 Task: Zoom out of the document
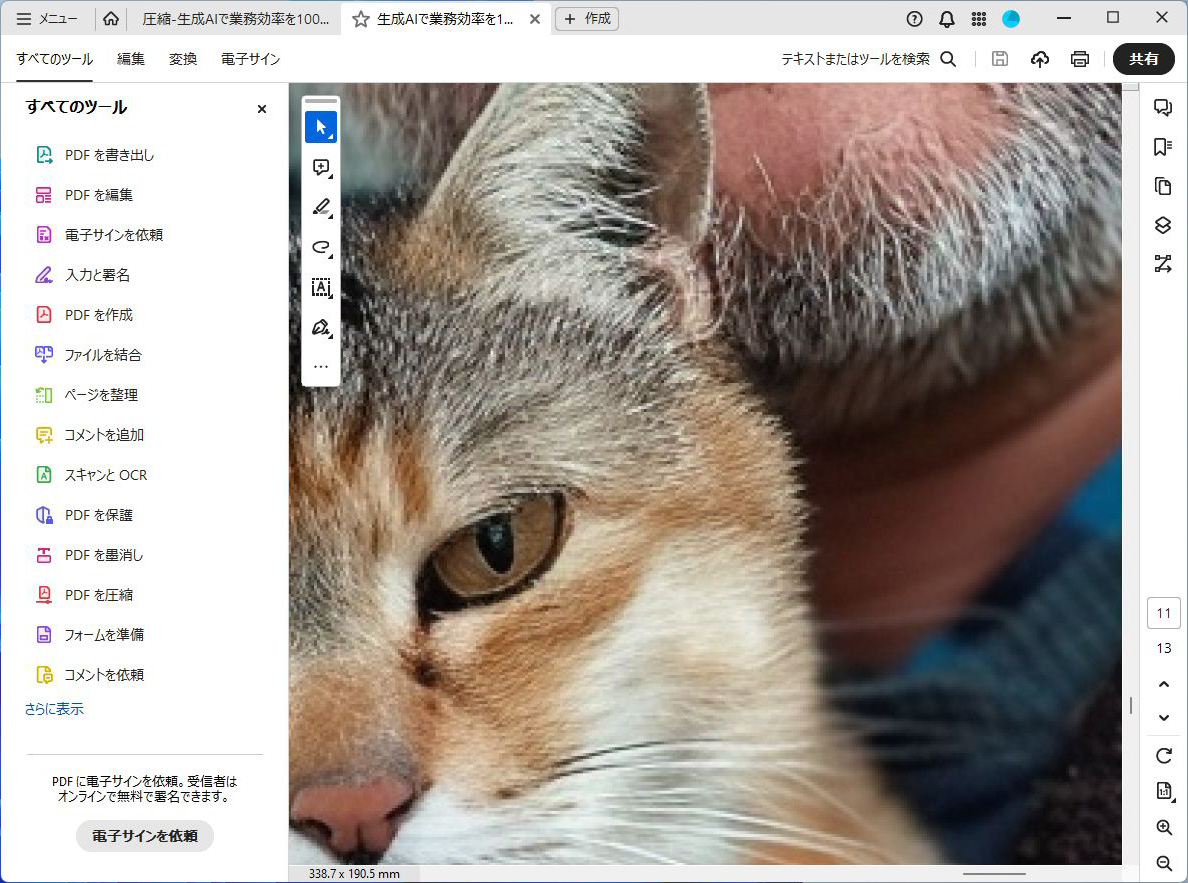[x=1164, y=863]
